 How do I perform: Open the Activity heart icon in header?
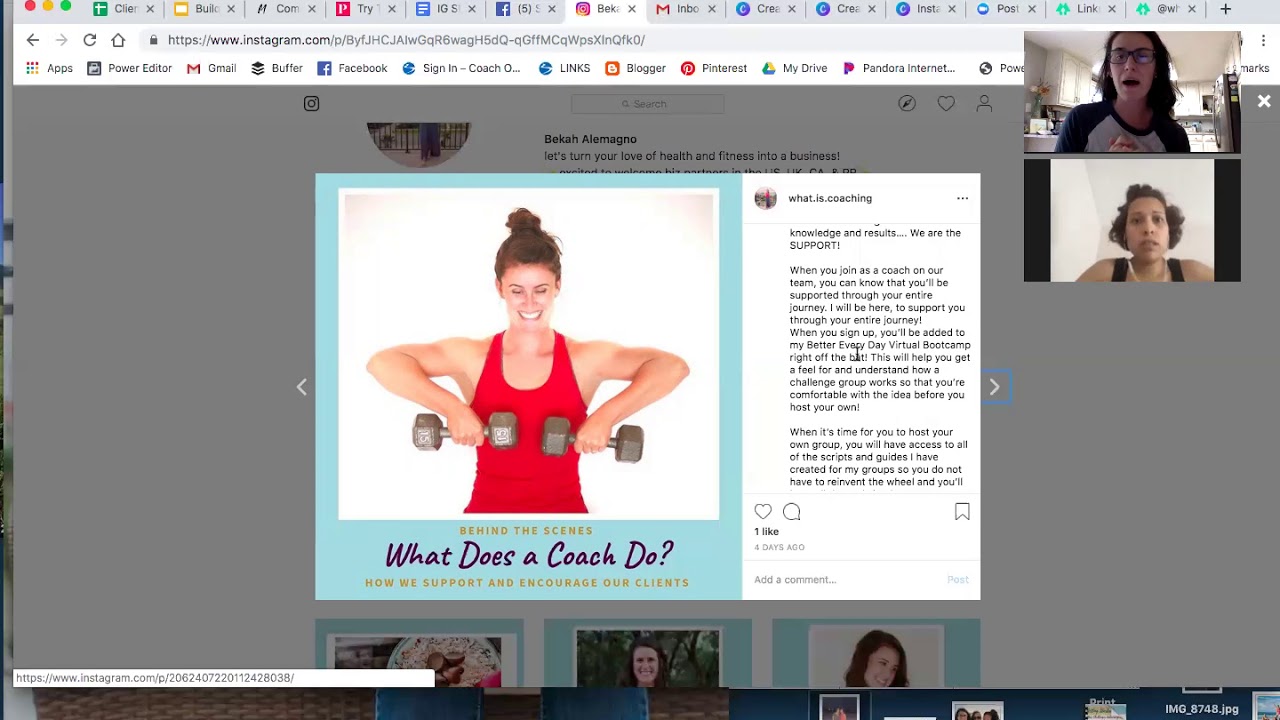(x=946, y=104)
